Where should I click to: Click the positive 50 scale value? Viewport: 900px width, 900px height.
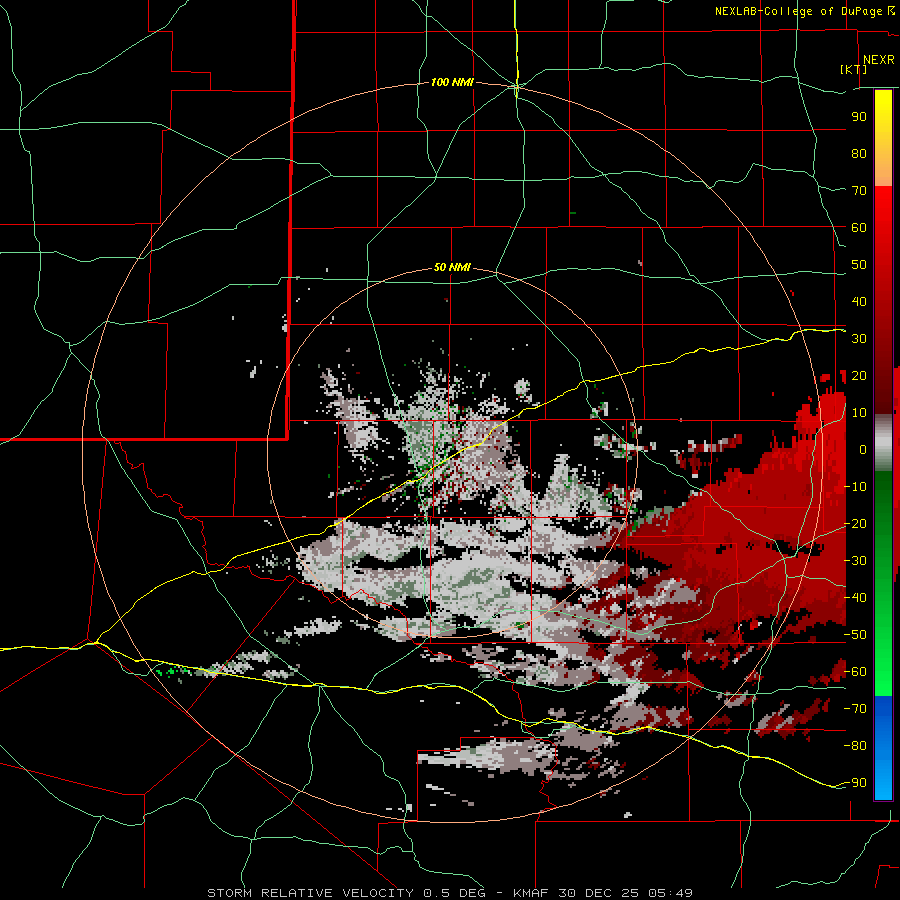pos(859,265)
